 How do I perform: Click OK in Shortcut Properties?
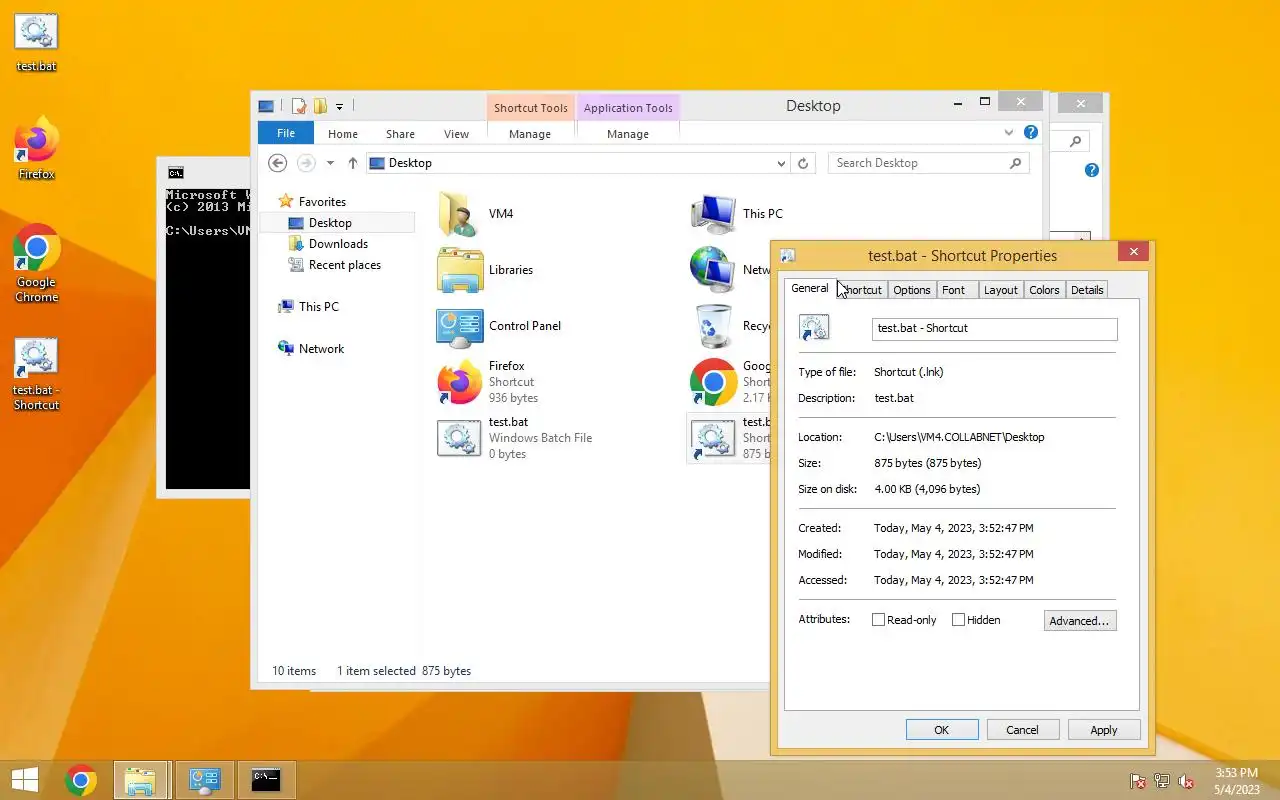click(942, 730)
